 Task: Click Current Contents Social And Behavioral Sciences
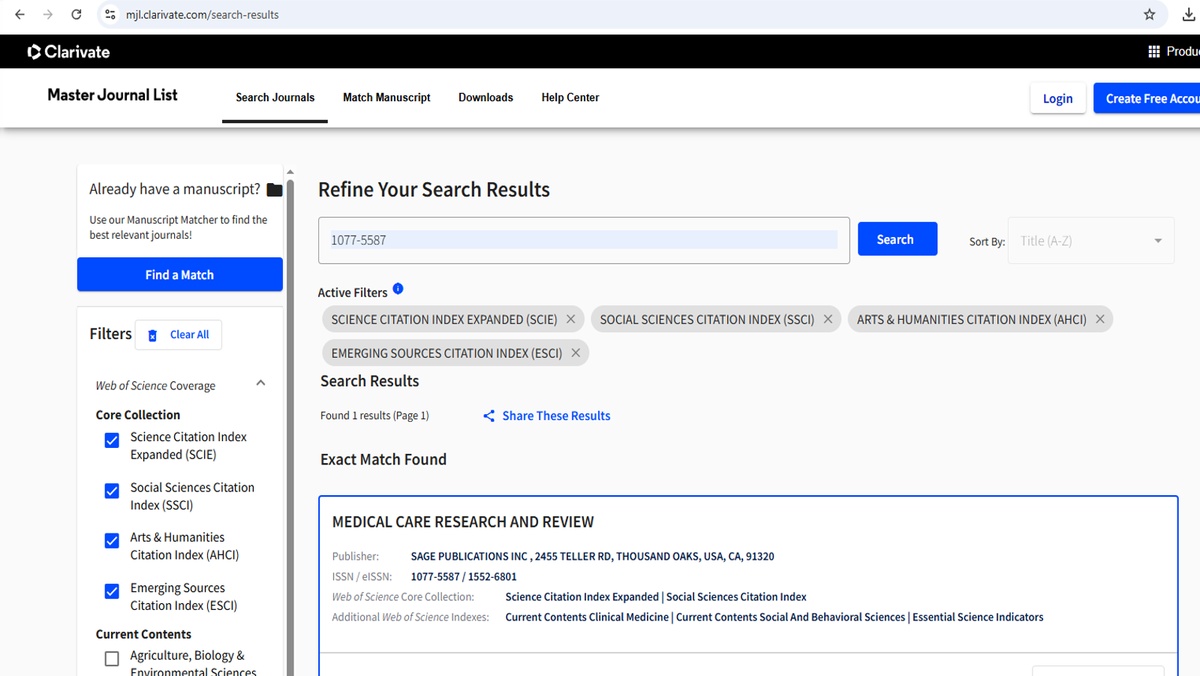tap(791, 617)
